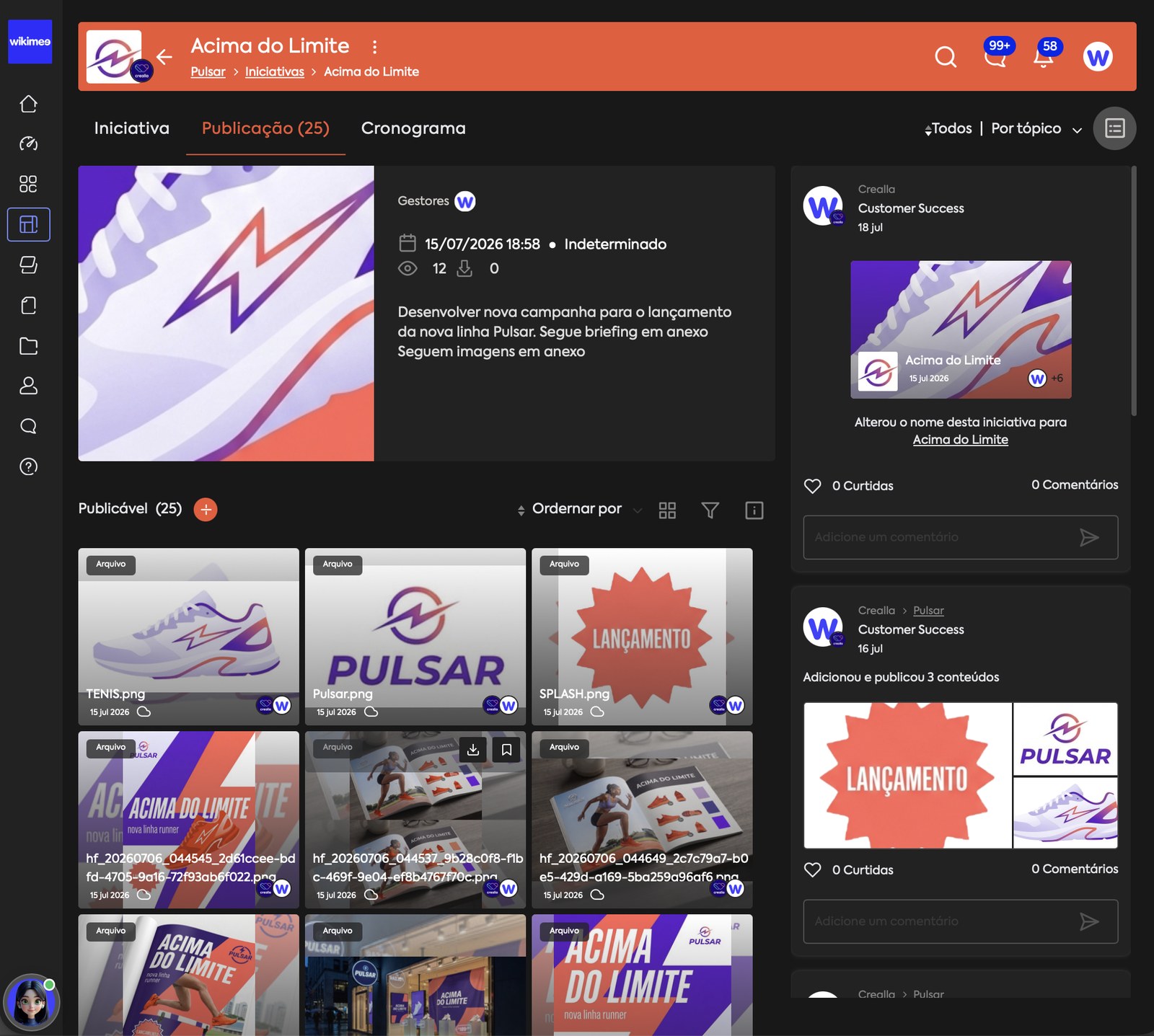Open notifications bell with 58 badge
The height and width of the screenshot is (1036, 1154).
point(1044,55)
